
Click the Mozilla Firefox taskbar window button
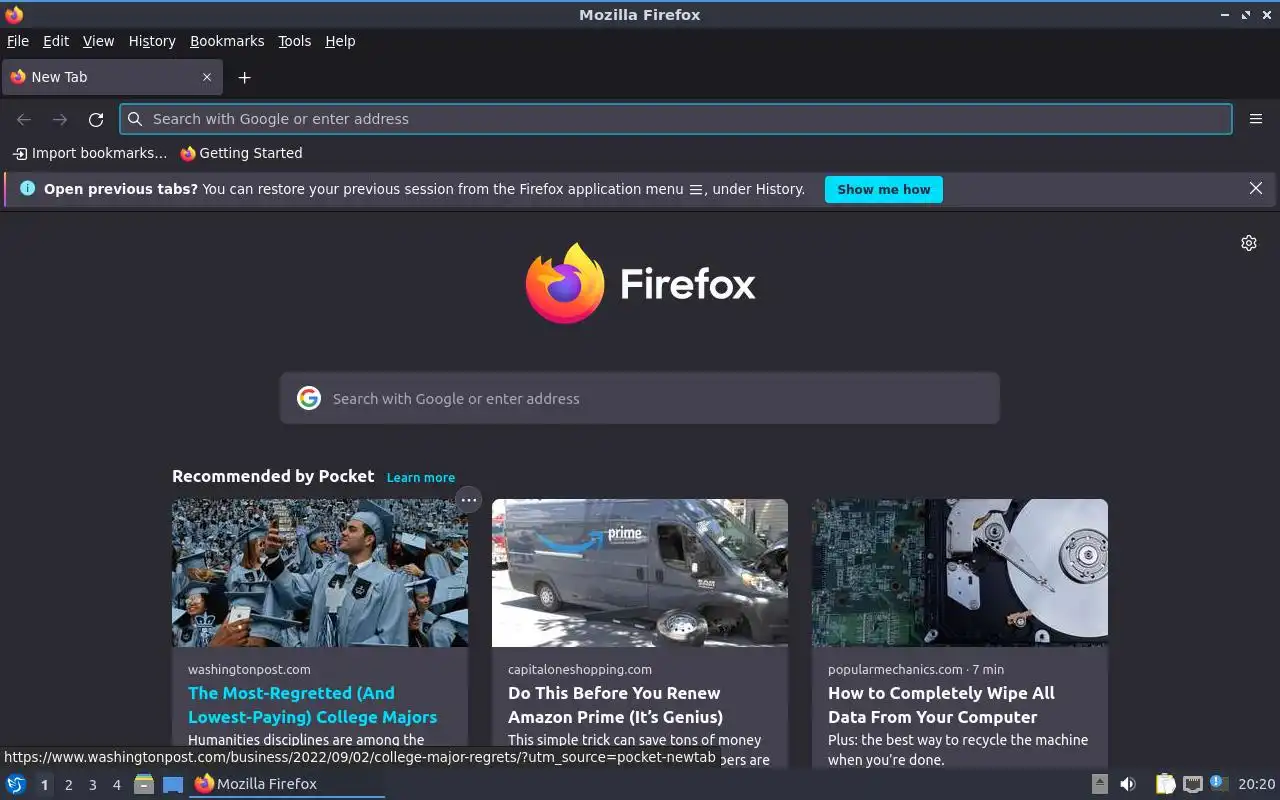tap(287, 784)
